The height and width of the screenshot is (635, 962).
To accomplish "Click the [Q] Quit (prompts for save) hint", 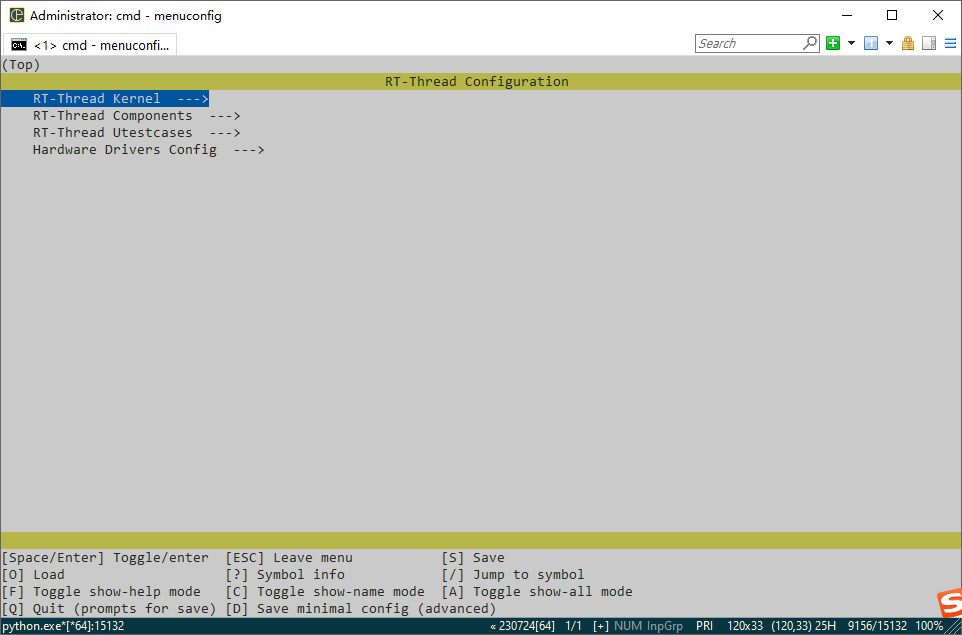I will pyautogui.click(x=109, y=609).
